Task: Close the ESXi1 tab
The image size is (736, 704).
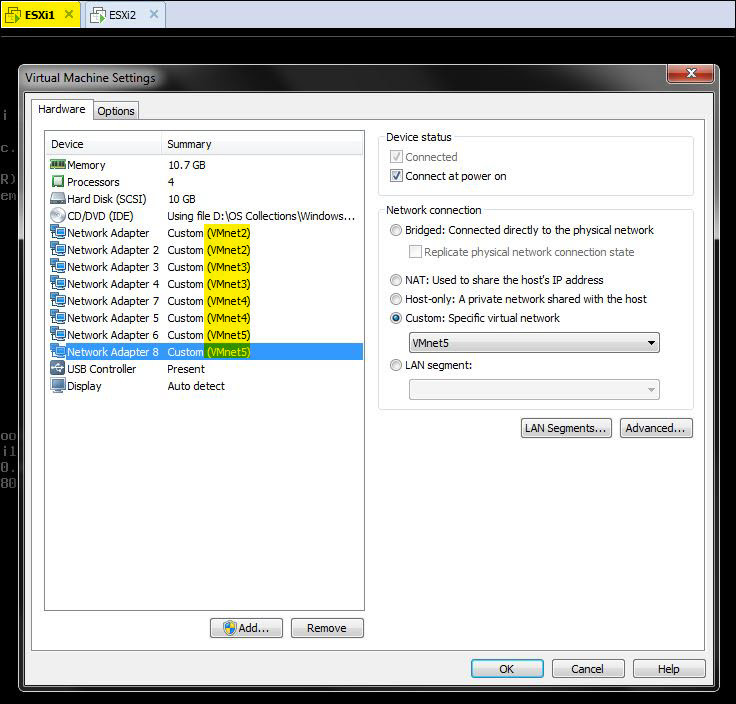Action: [69, 14]
